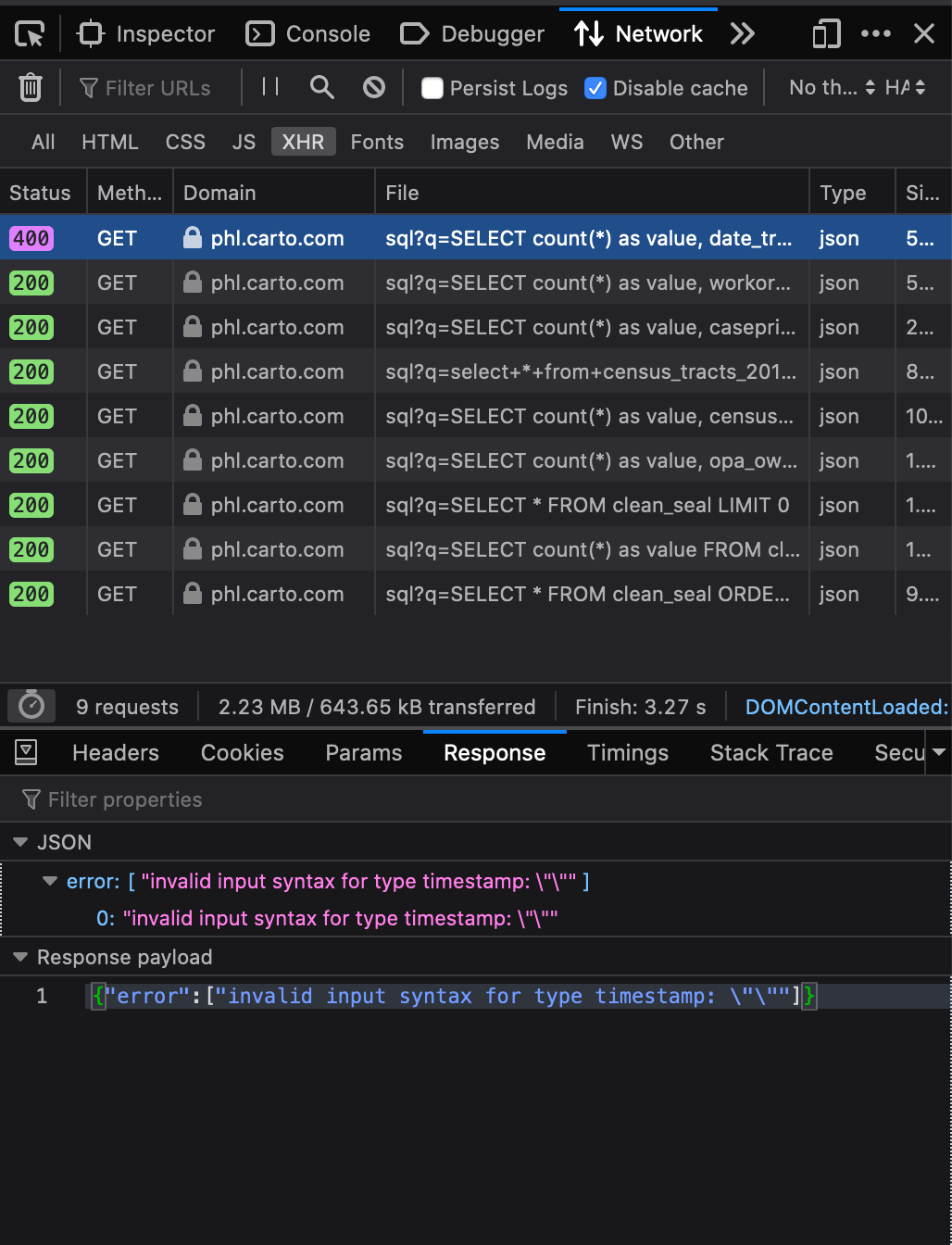Filter requests by Images

(465, 142)
